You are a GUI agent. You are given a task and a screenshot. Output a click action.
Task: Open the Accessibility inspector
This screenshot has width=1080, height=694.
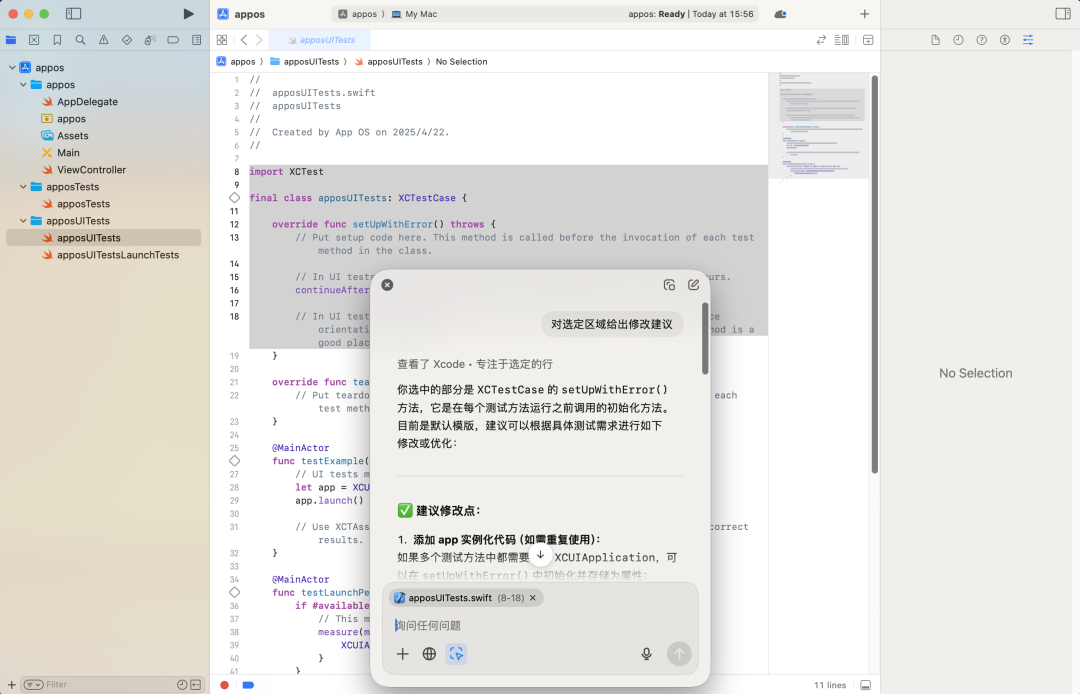[1005, 40]
